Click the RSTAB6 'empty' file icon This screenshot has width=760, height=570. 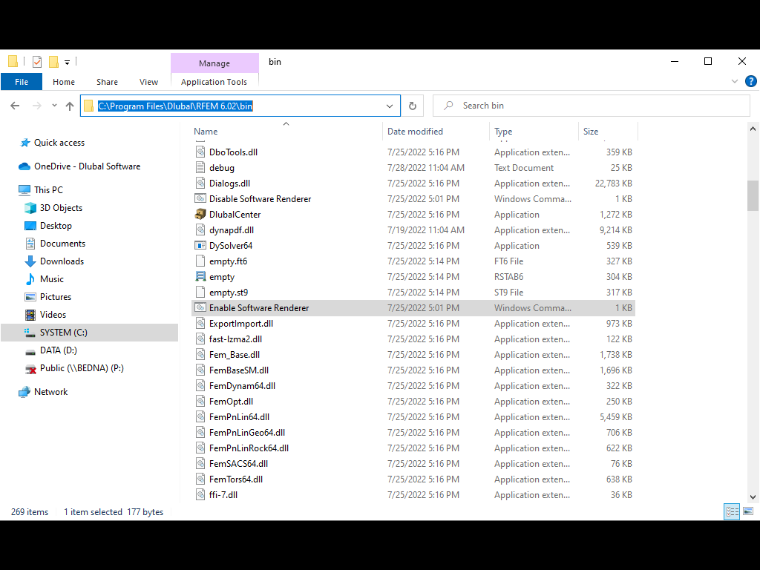point(200,277)
